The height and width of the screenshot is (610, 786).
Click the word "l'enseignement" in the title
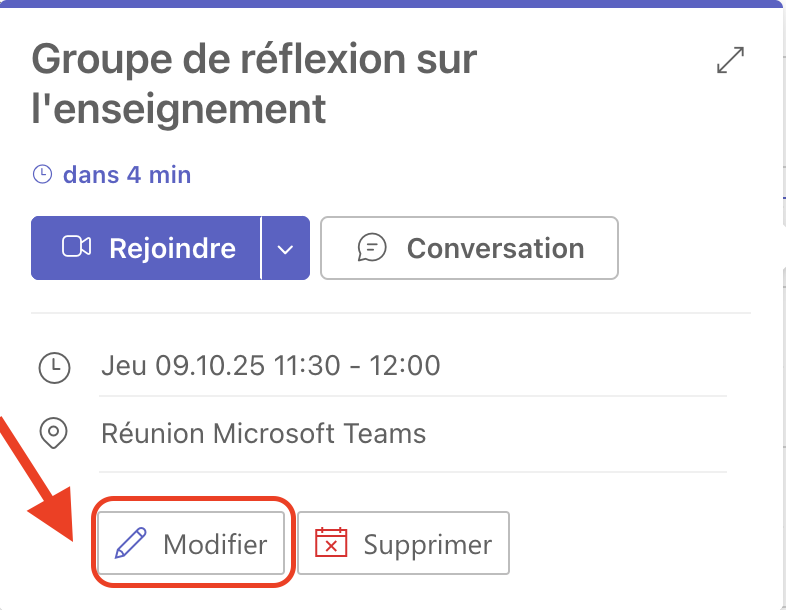(x=179, y=109)
